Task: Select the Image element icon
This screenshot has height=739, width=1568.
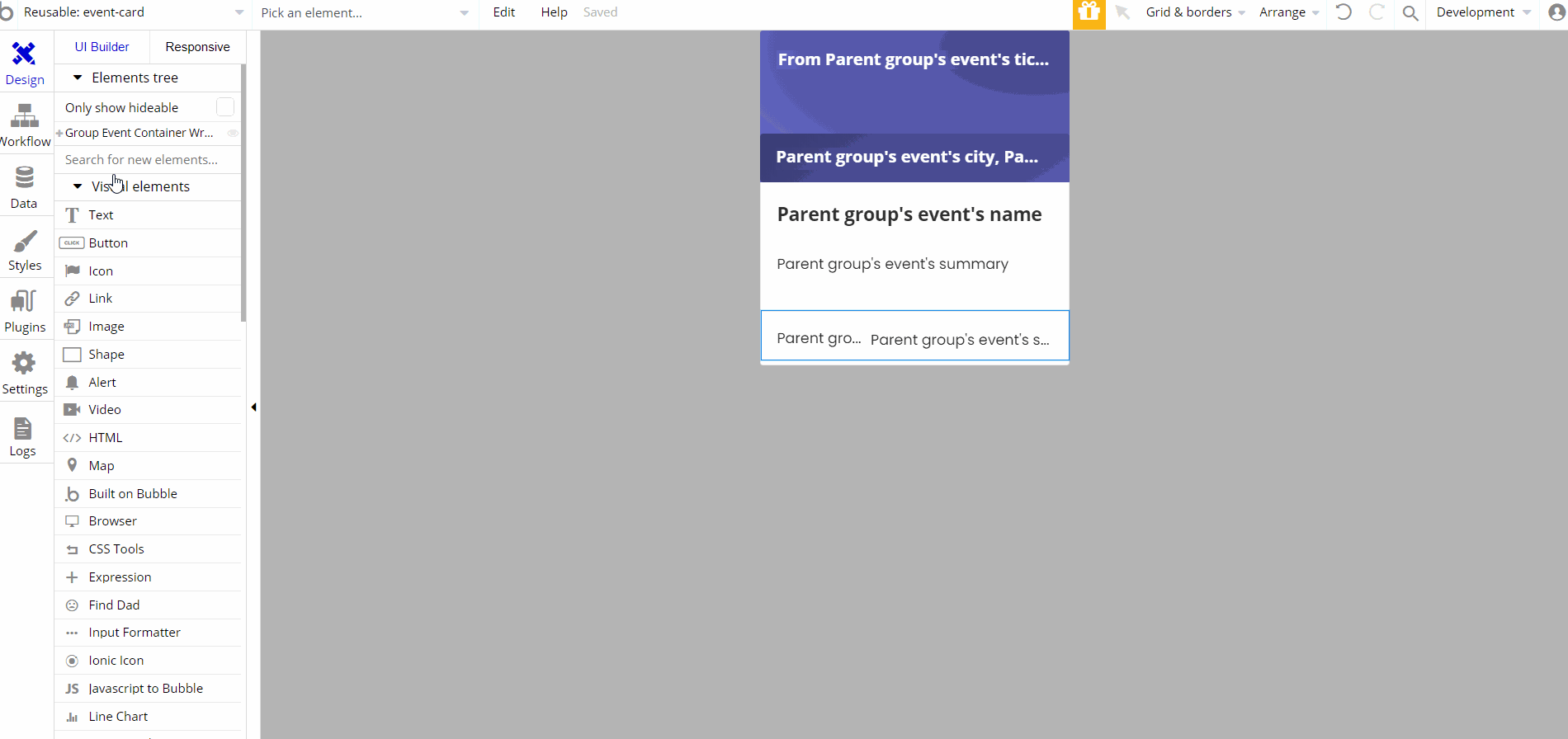Action: (x=73, y=327)
